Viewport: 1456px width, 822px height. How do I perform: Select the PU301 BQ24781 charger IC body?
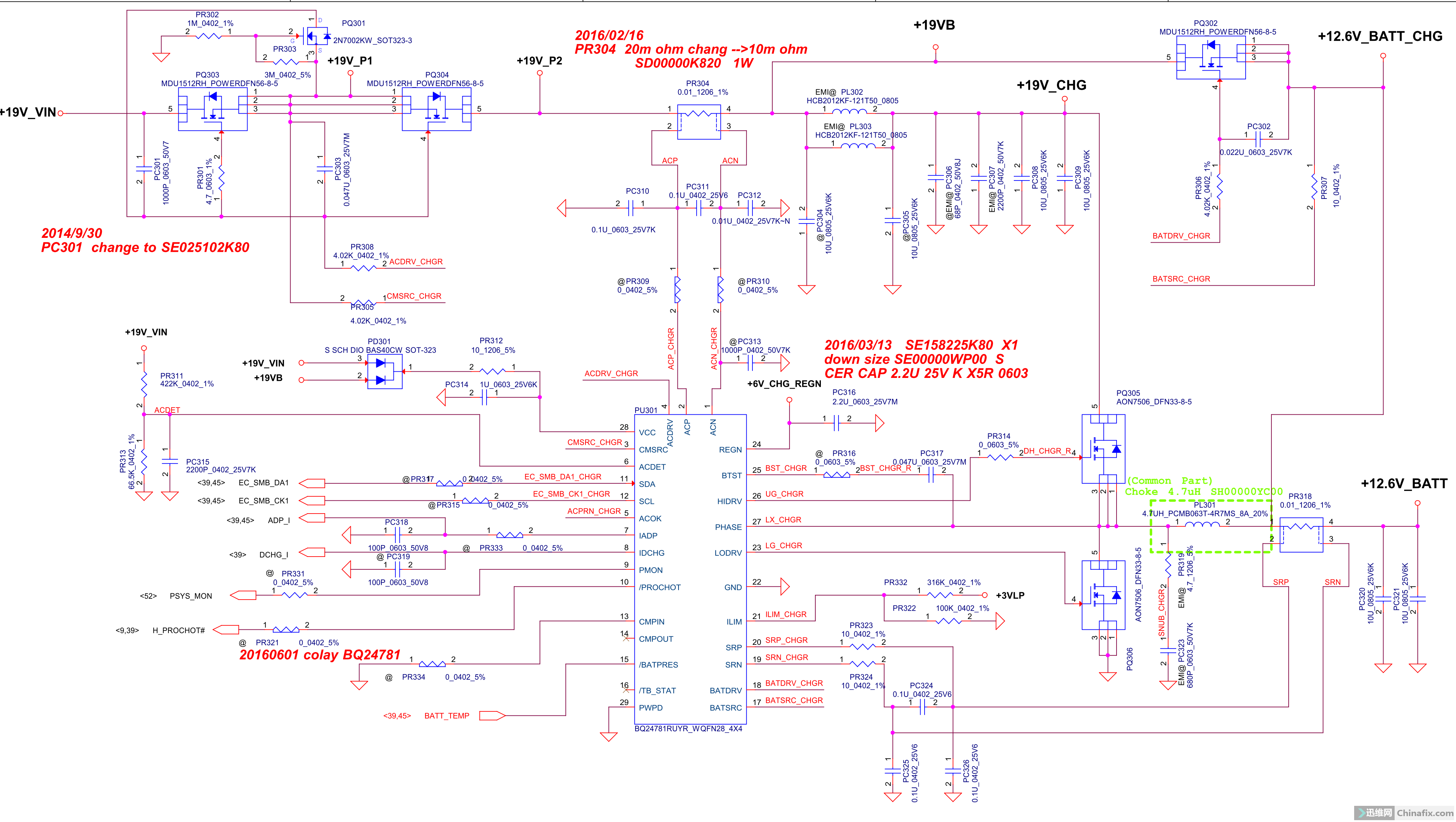pyautogui.click(x=690, y=569)
